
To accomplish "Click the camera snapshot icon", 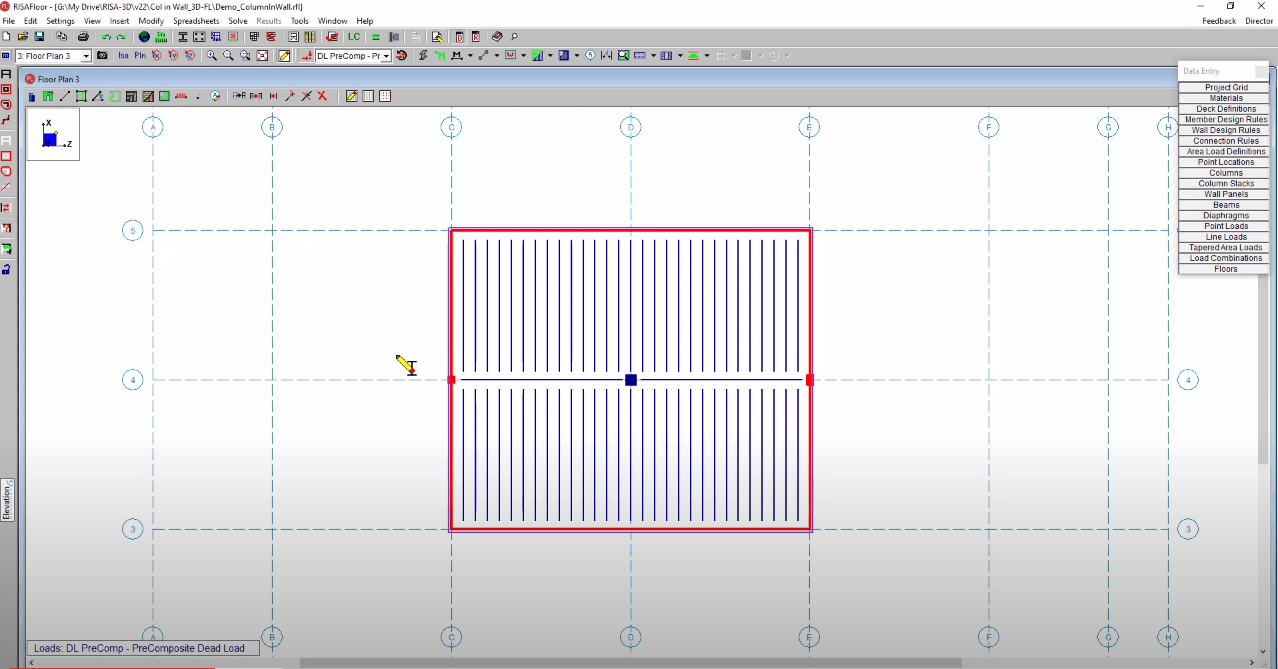I will click(102, 56).
